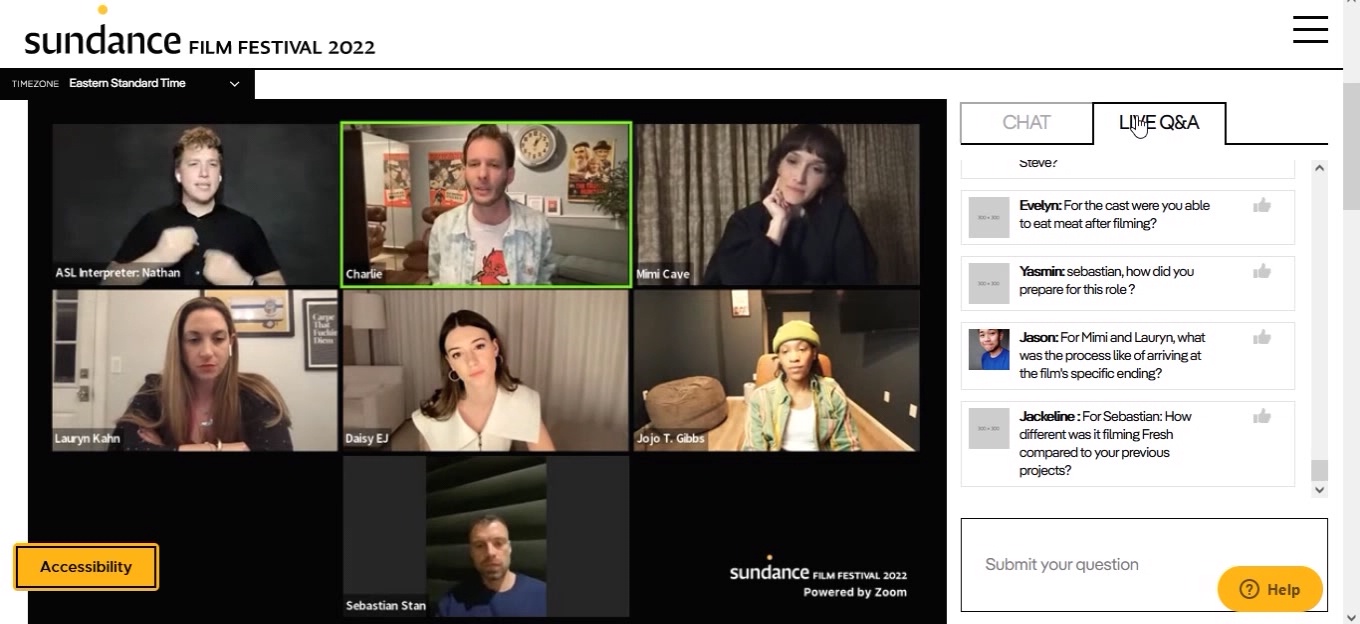
Task: Upvote Yasmin's question about role preparation
Action: (1262, 271)
